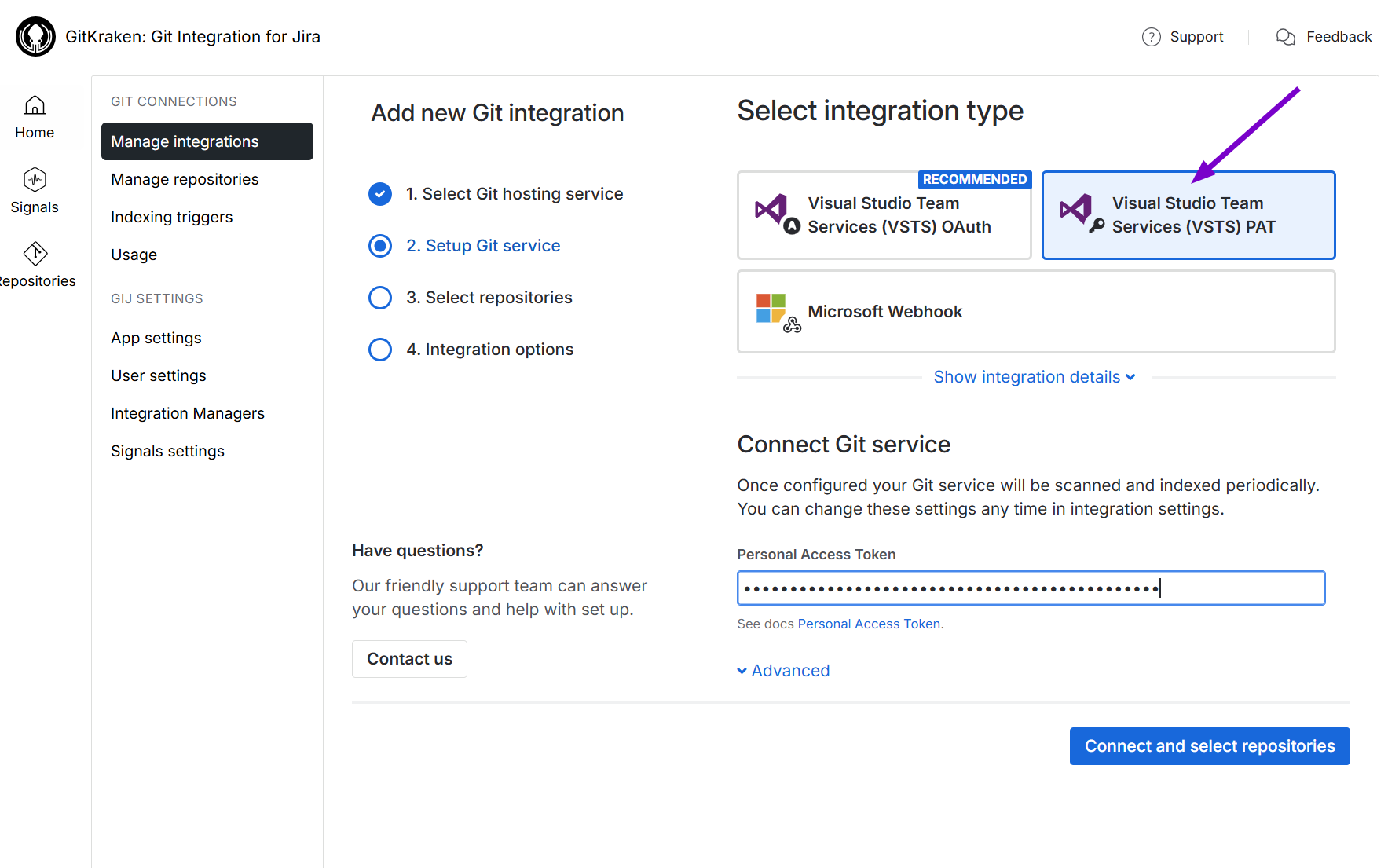
Task: Open the Signals sidebar icon
Action: (x=35, y=180)
